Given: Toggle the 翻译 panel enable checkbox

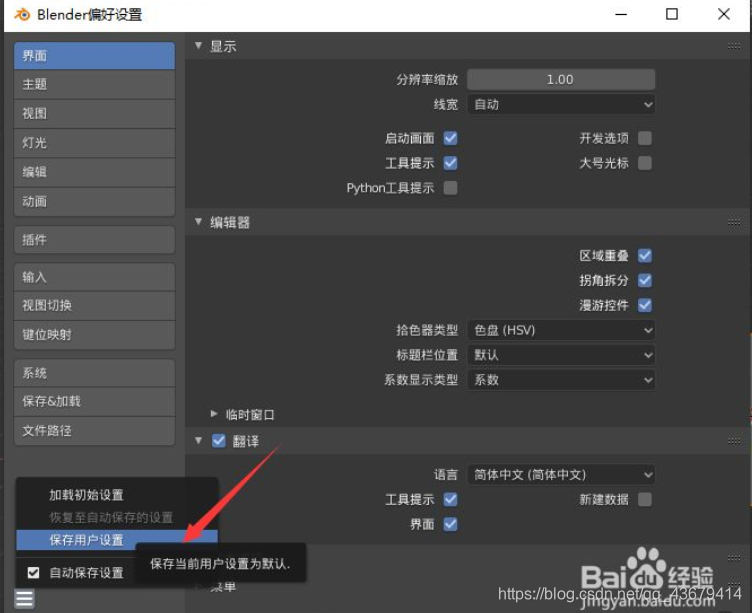Looking at the screenshot, I should pyautogui.click(x=219, y=441).
